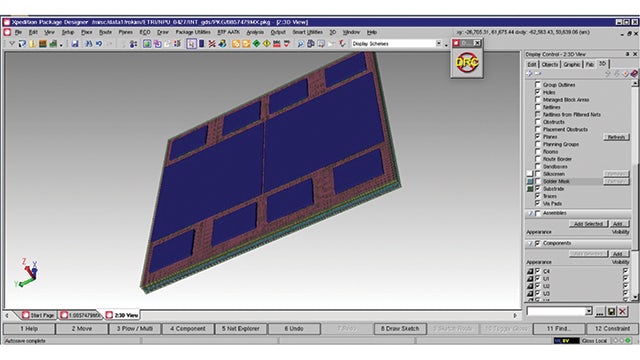Open the Display Schemes dropdown
The width and height of the screenshot is (640, 360).
tap(439, 43)
